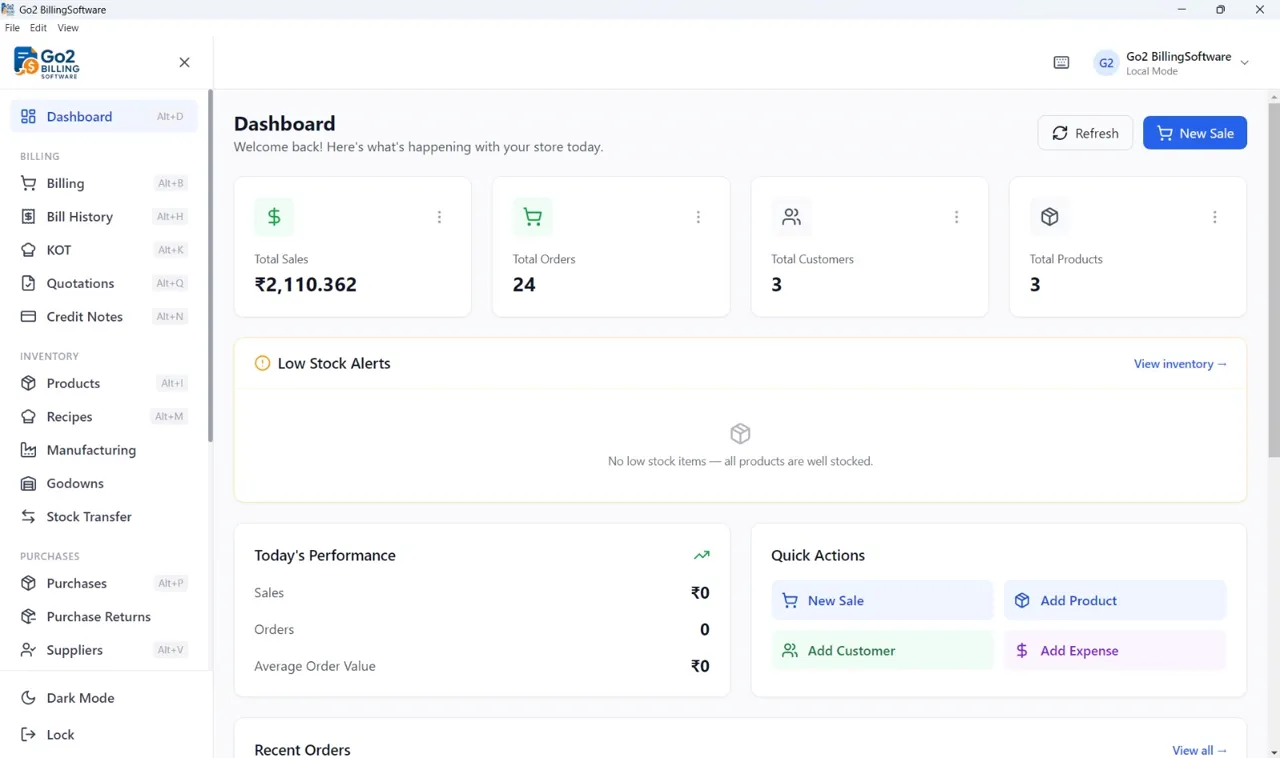The image size is (1280, 758).
Task: Click the Total Customers people icon
Action: (x=791, y=217)
